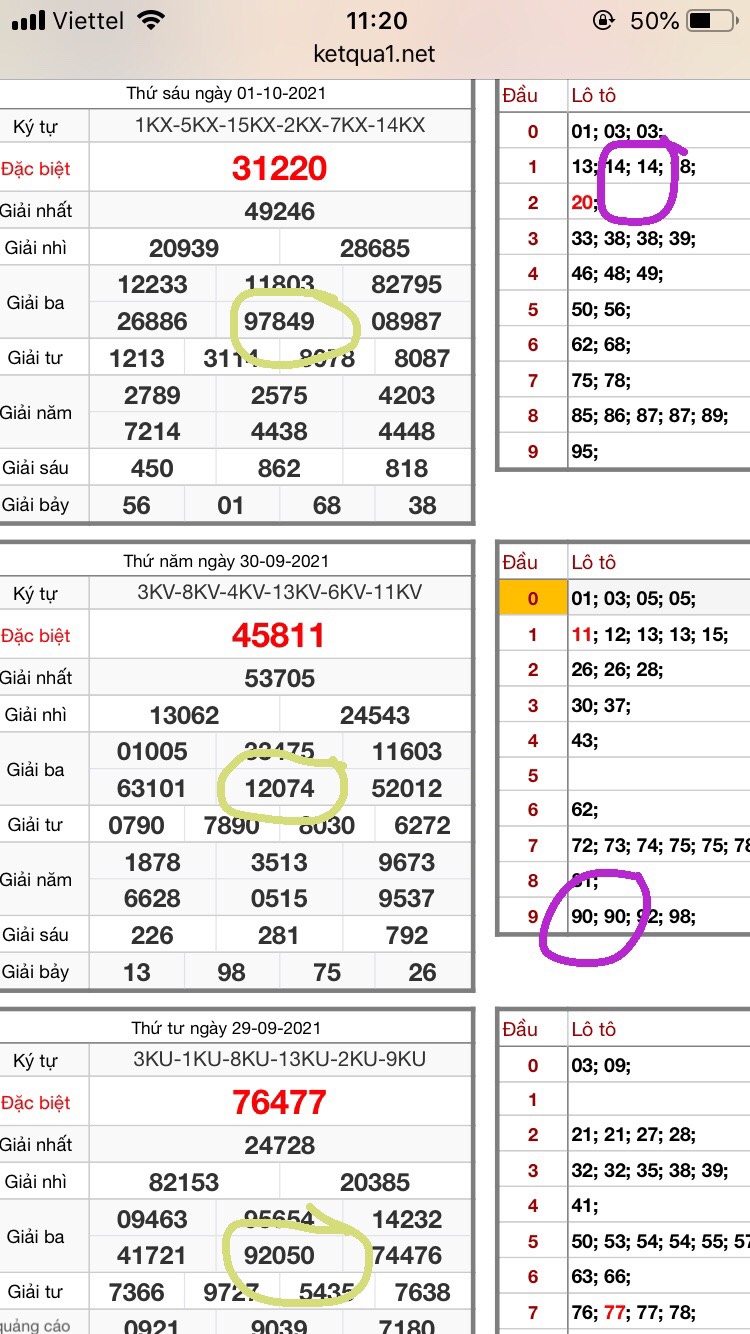This screenshot has height=1334, width=750.
Task: Select sixth prize number 281
Action: 279,935
